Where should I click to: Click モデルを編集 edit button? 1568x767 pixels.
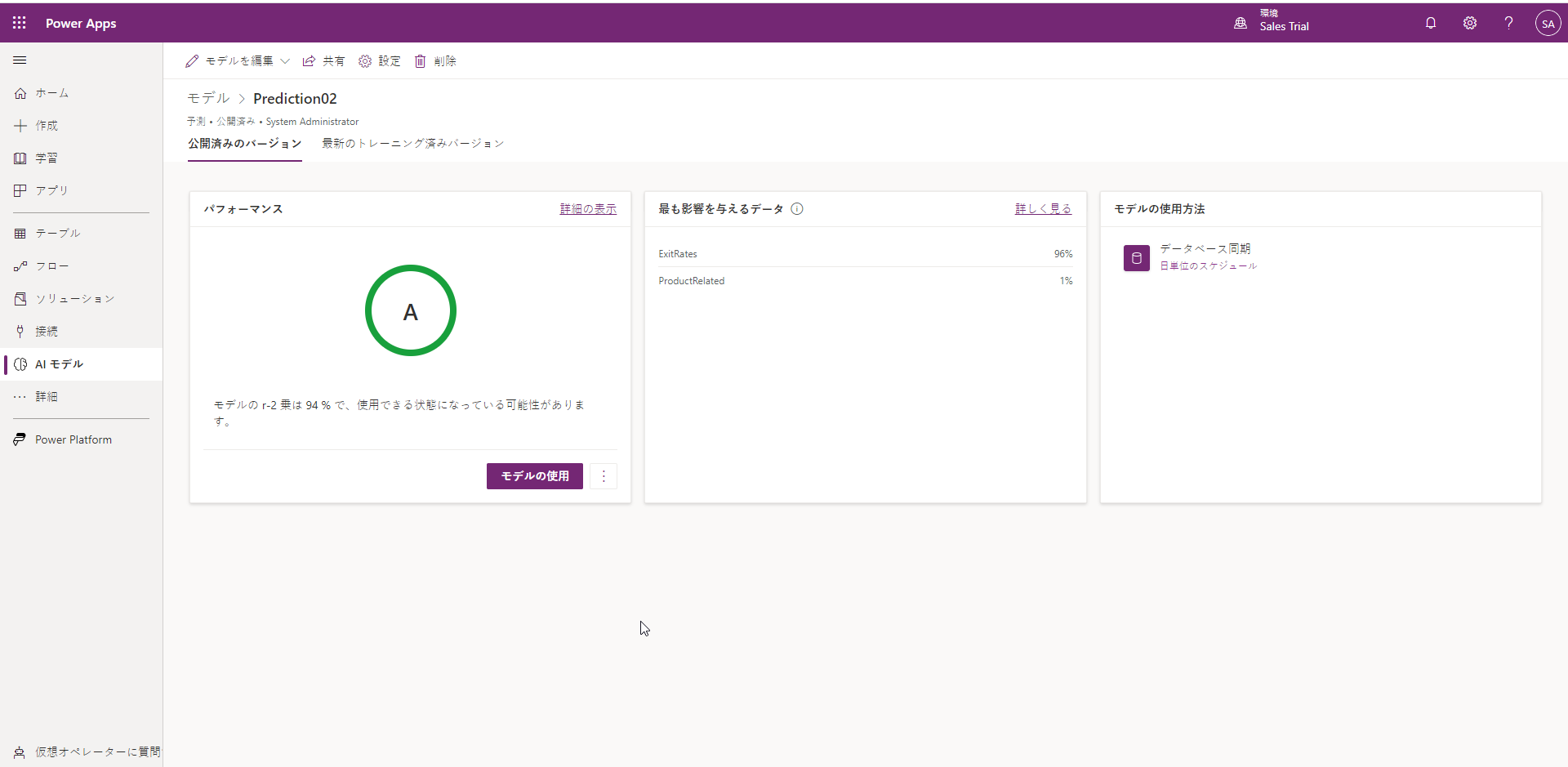pyautogui.click(x=229, y=61)
